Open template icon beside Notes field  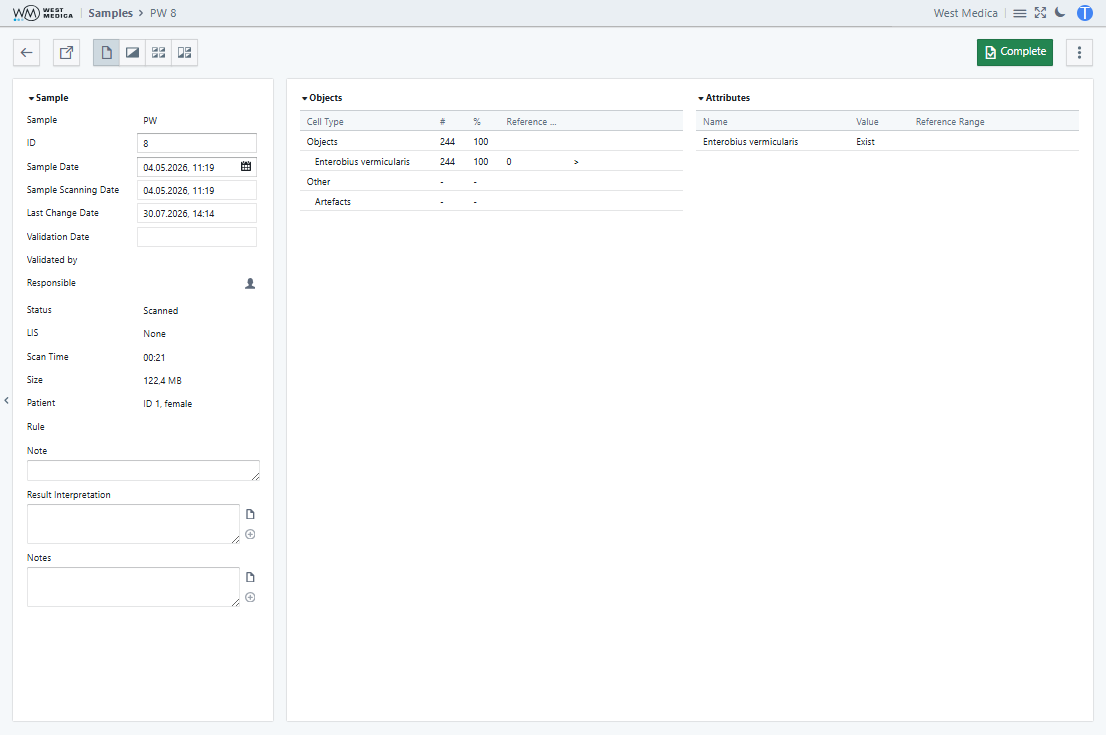tap(250, 577)
